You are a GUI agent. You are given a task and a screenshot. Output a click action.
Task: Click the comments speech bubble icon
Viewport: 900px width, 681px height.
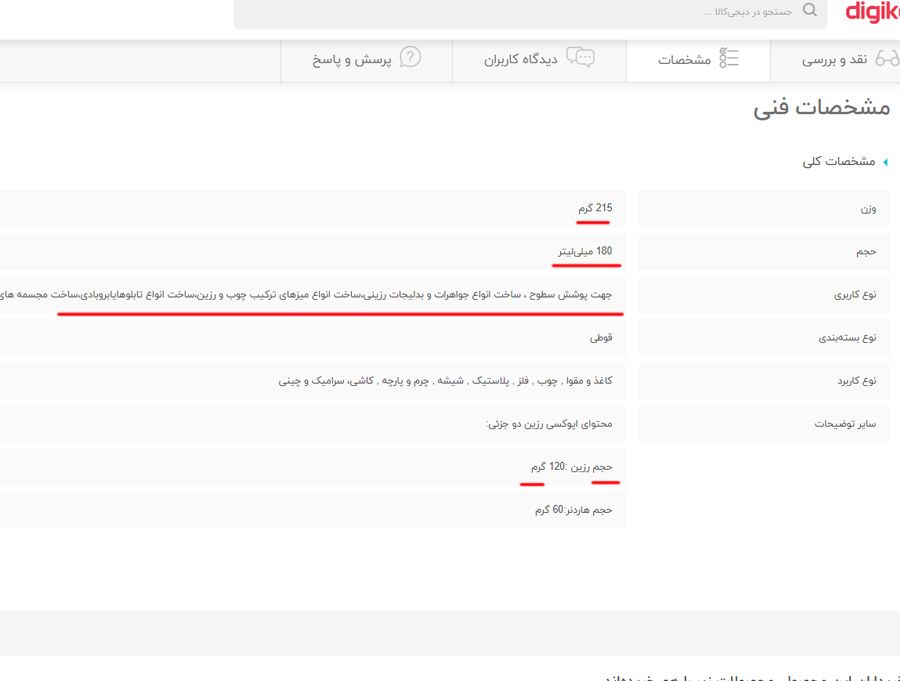[x=580, y=57]
